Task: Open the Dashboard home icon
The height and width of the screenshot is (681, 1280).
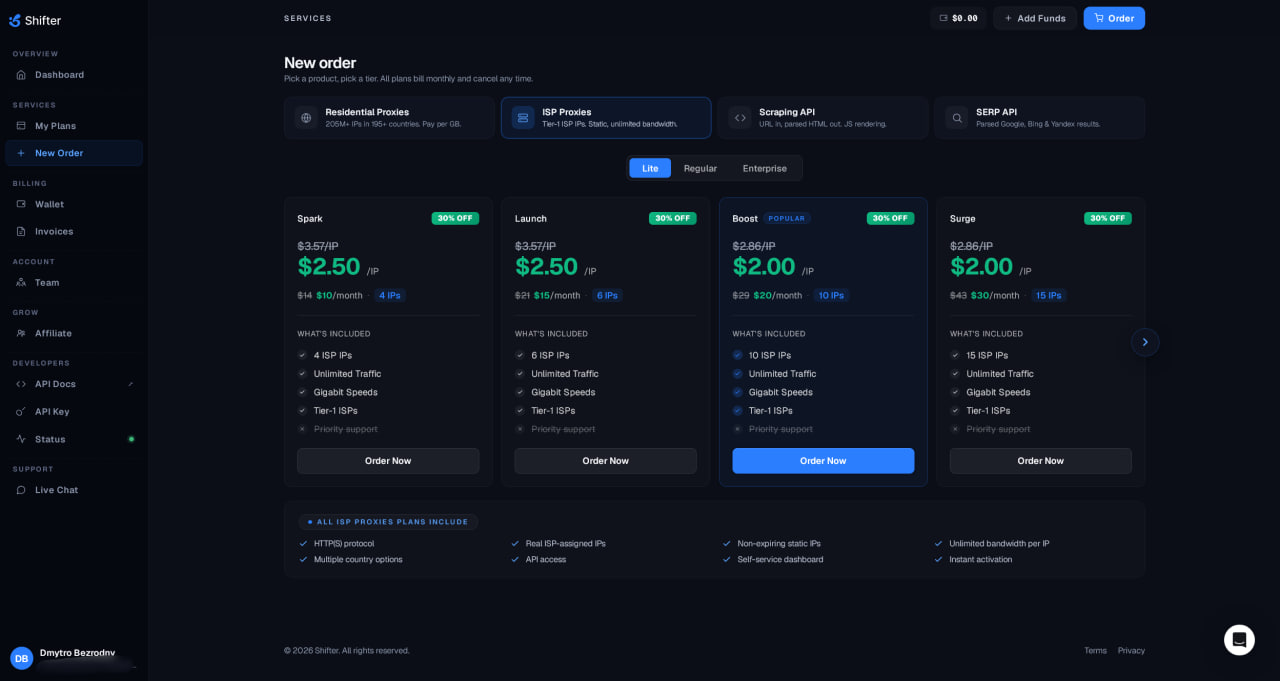Action: click(21, 75)
